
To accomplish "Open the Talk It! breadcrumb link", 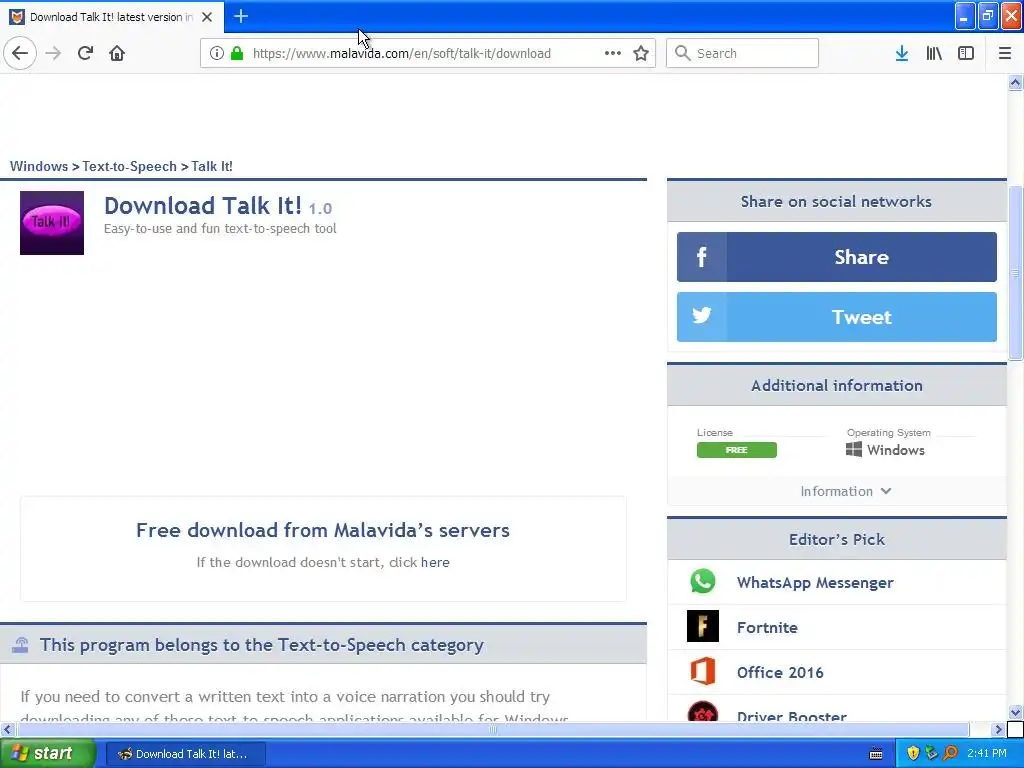I will point(212,166).
